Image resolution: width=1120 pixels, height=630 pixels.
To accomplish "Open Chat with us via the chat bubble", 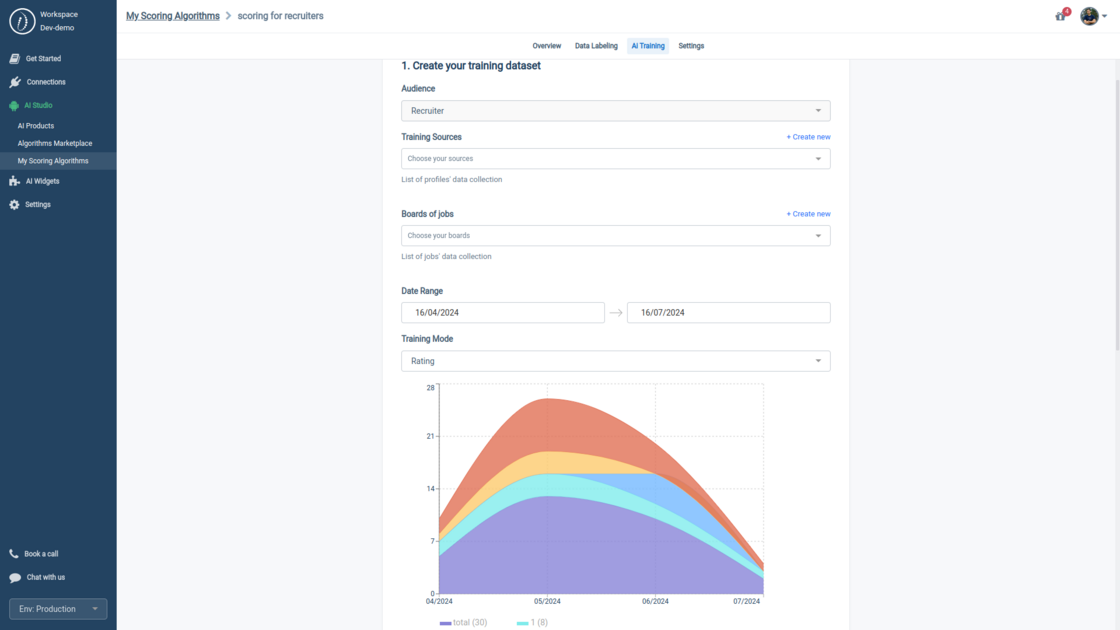I will pos(14,577).
